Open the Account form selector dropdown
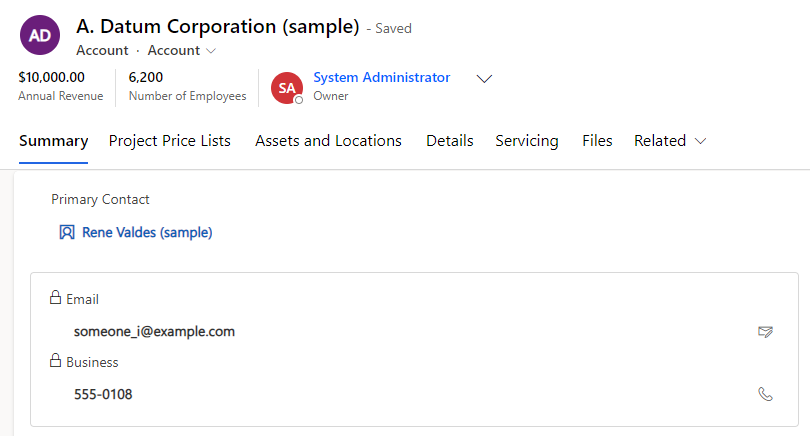Image resolution: width=810 pixels, height=436 pixels. 182,51
